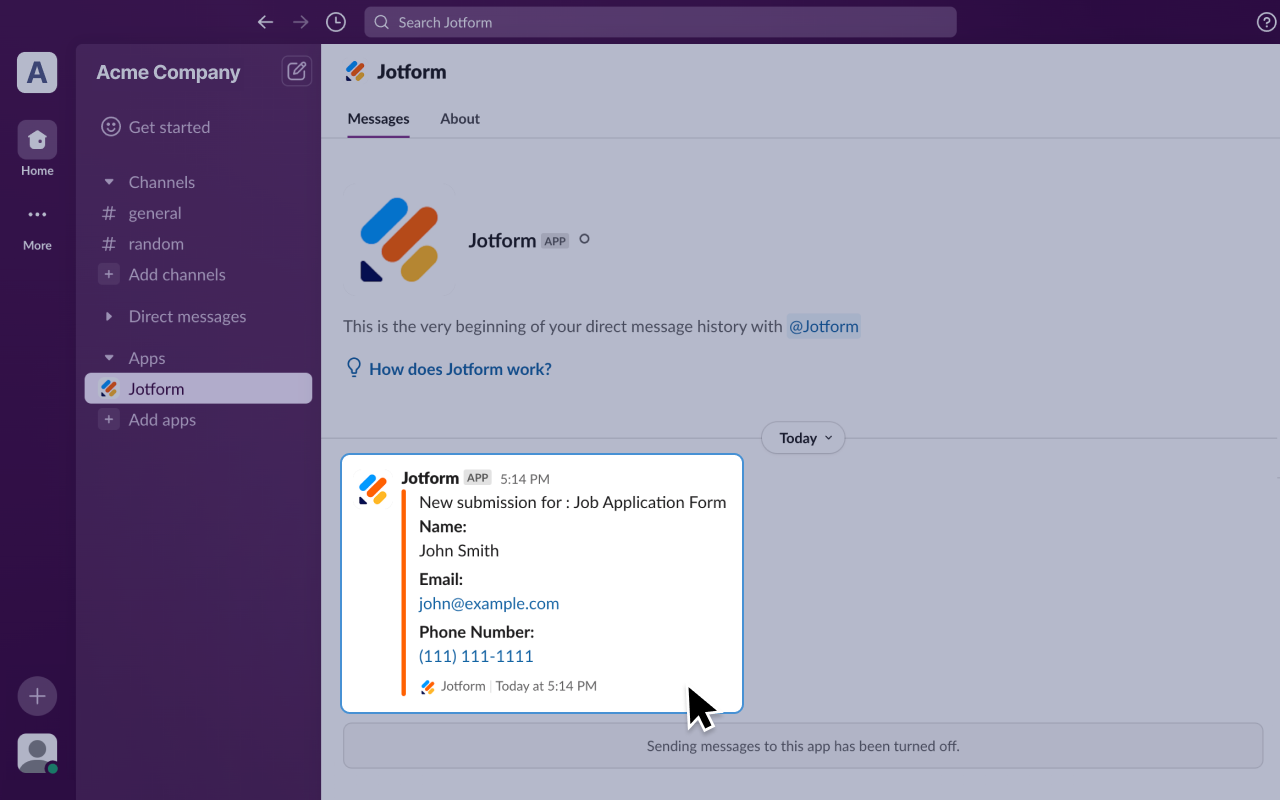
Task: Click the disabled message input box
Action: pos(803,746)
